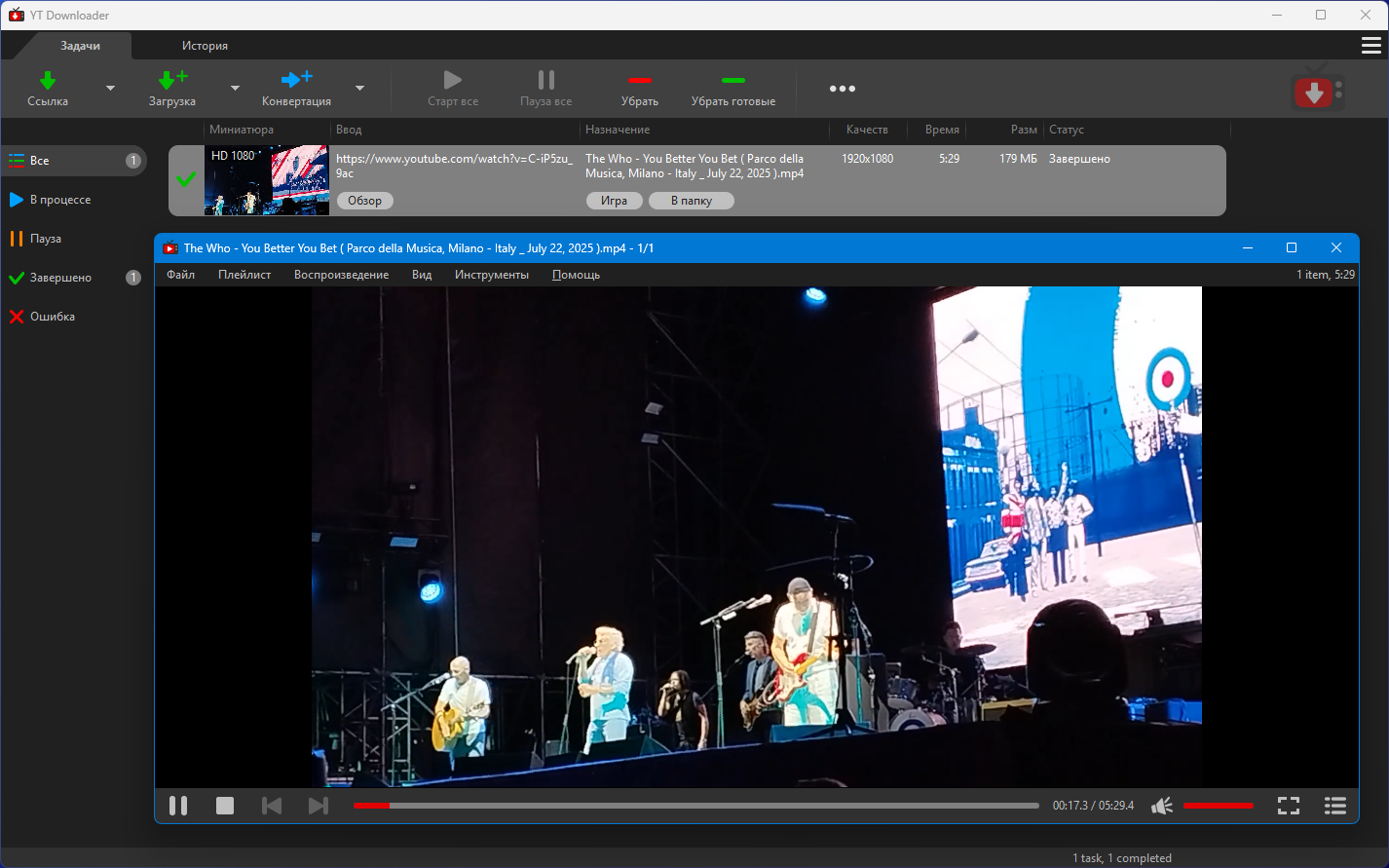Click the Конвертация convert icon

pyautogui.click(x=296, y=80)
